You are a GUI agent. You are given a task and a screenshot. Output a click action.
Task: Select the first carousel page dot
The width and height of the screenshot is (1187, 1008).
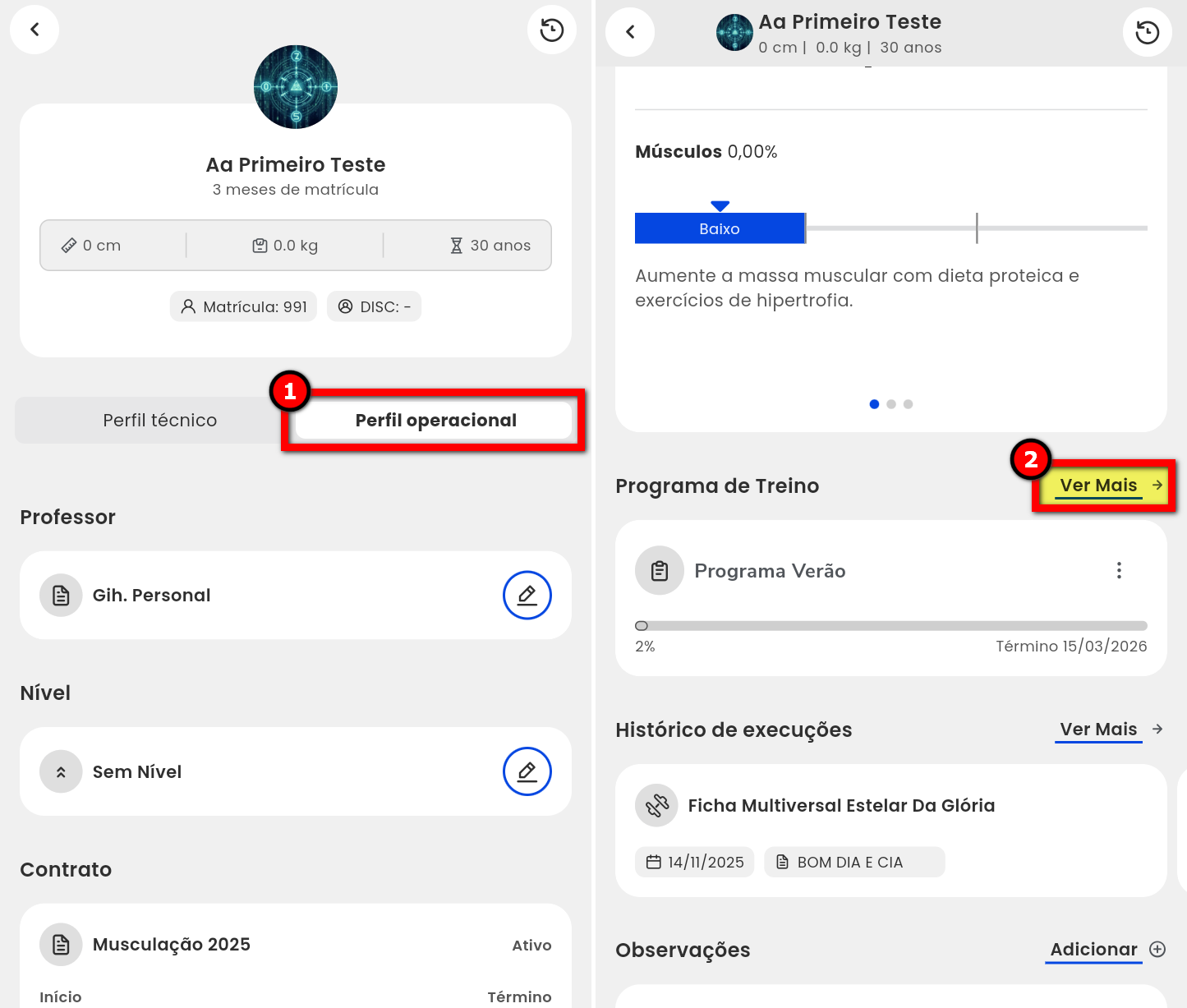[874, 404]
